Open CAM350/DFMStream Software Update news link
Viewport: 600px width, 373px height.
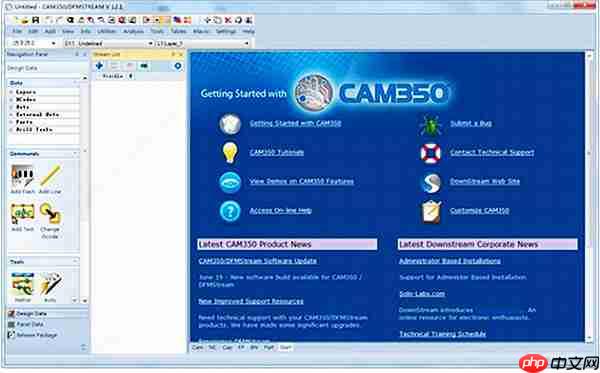258,261
